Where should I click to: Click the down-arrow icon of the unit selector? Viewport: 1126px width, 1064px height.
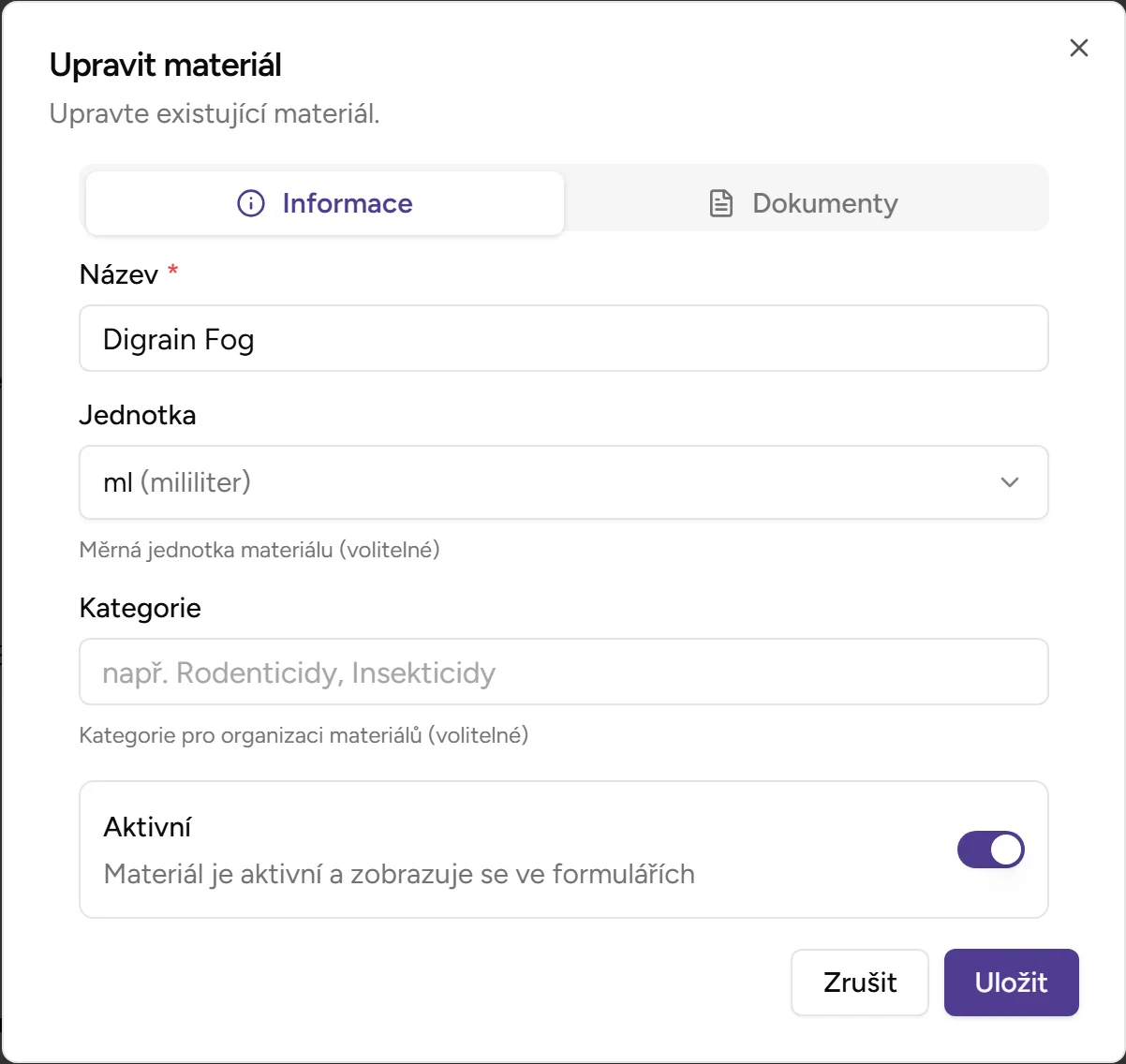tap(1009, 482)
